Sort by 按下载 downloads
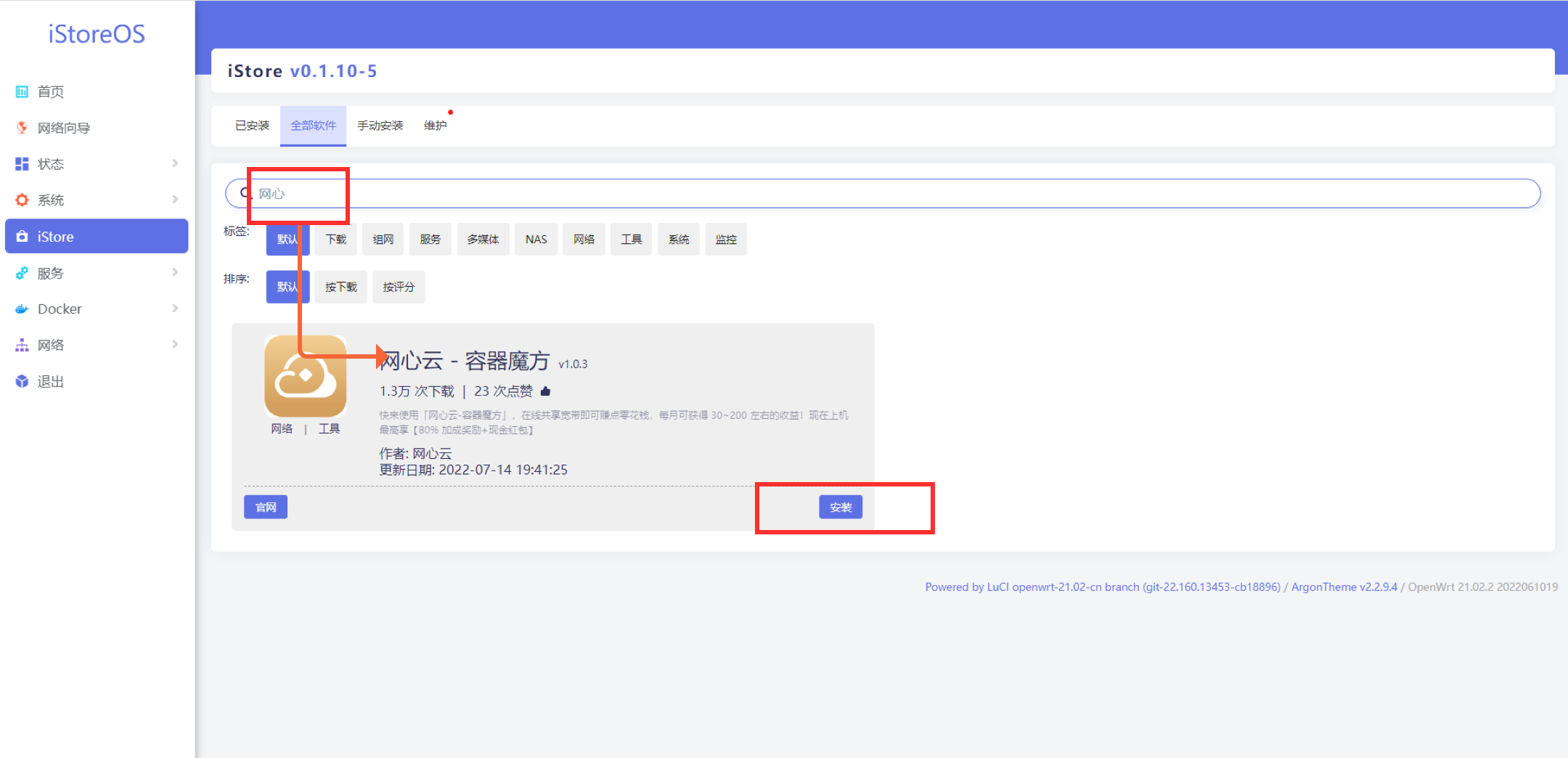This screenshot has height=758, width=1568. [x=341, y=287]
